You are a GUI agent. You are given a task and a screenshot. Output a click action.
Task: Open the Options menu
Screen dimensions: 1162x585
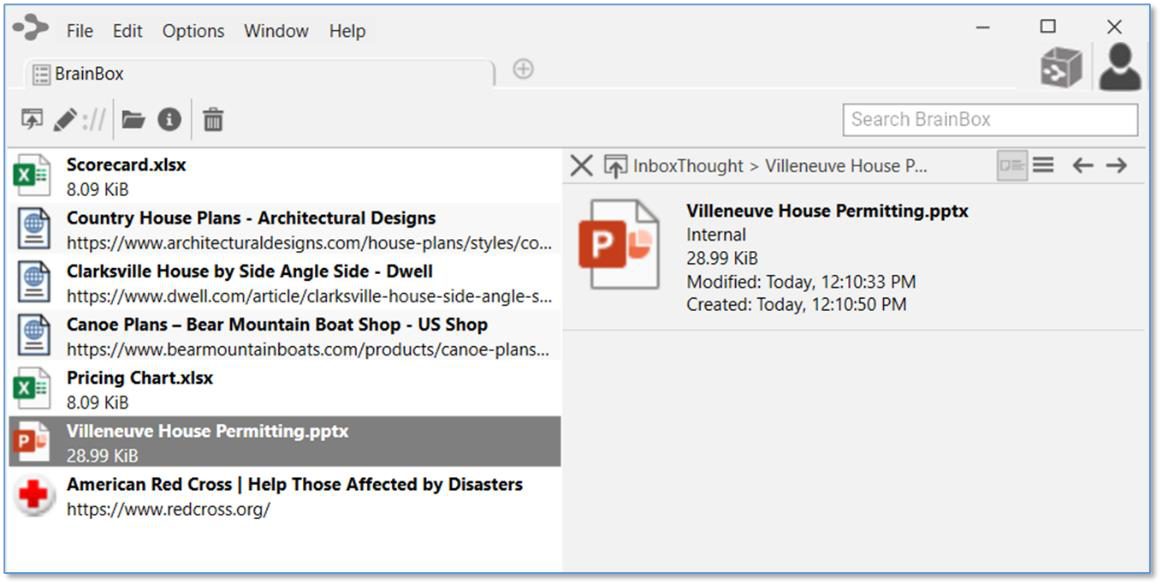click(193, 31)
